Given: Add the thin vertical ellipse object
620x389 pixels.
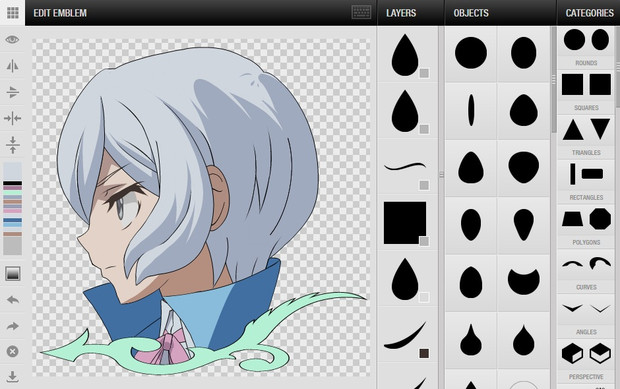Looking at the screenshot, I should click(471, 110).
